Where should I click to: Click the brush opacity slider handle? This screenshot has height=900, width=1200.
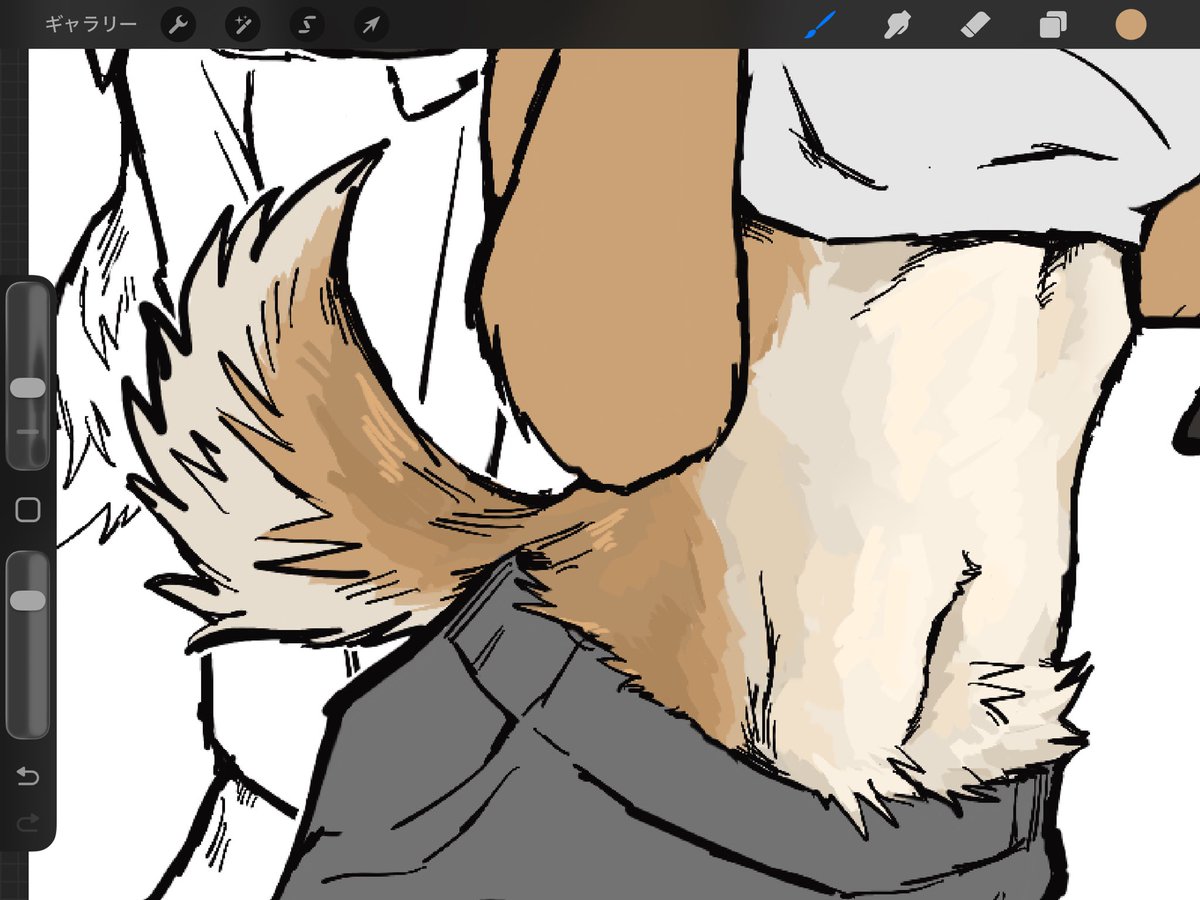coord(28,600)
